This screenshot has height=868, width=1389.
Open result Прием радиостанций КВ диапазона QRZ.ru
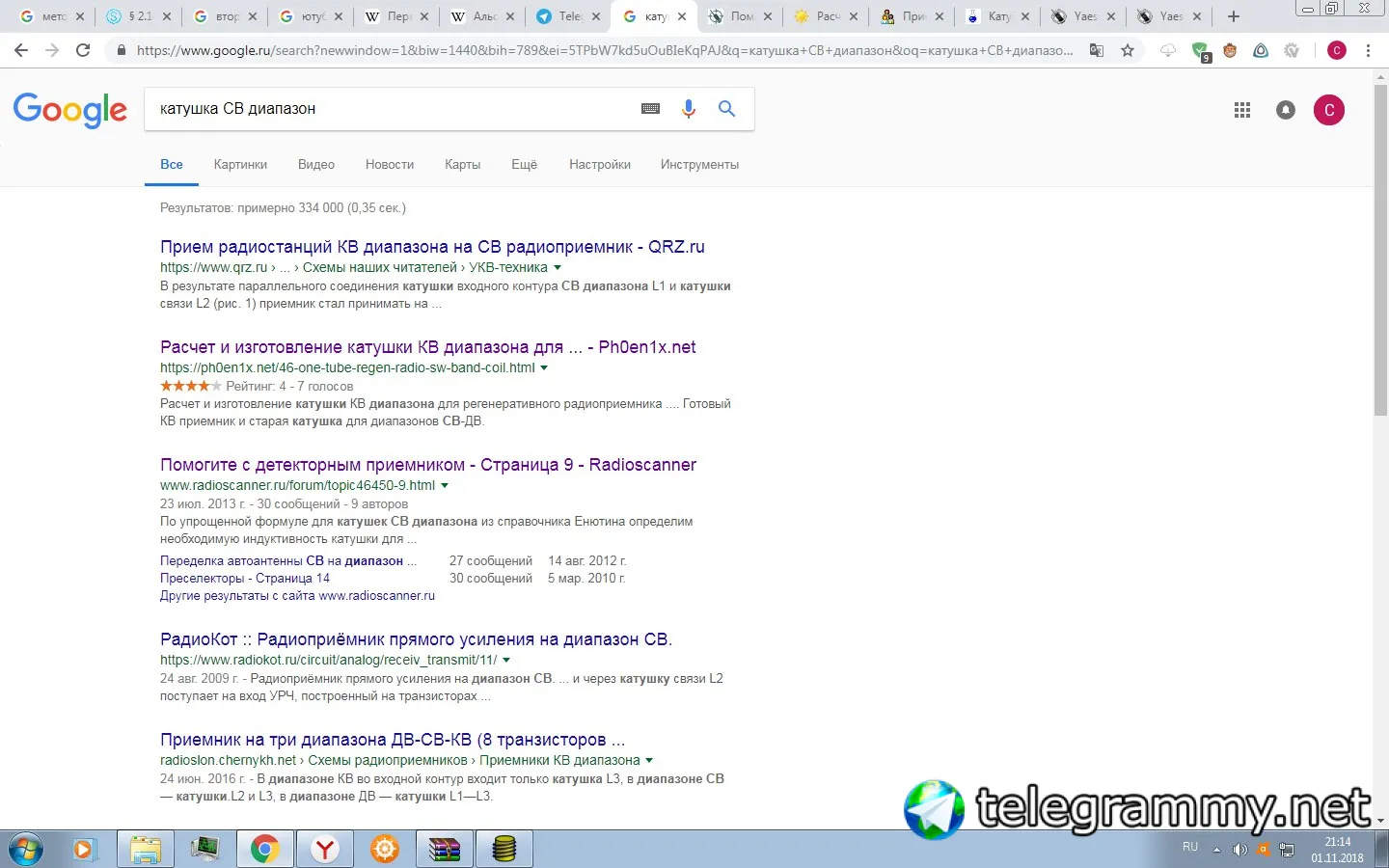click(432, 247)
